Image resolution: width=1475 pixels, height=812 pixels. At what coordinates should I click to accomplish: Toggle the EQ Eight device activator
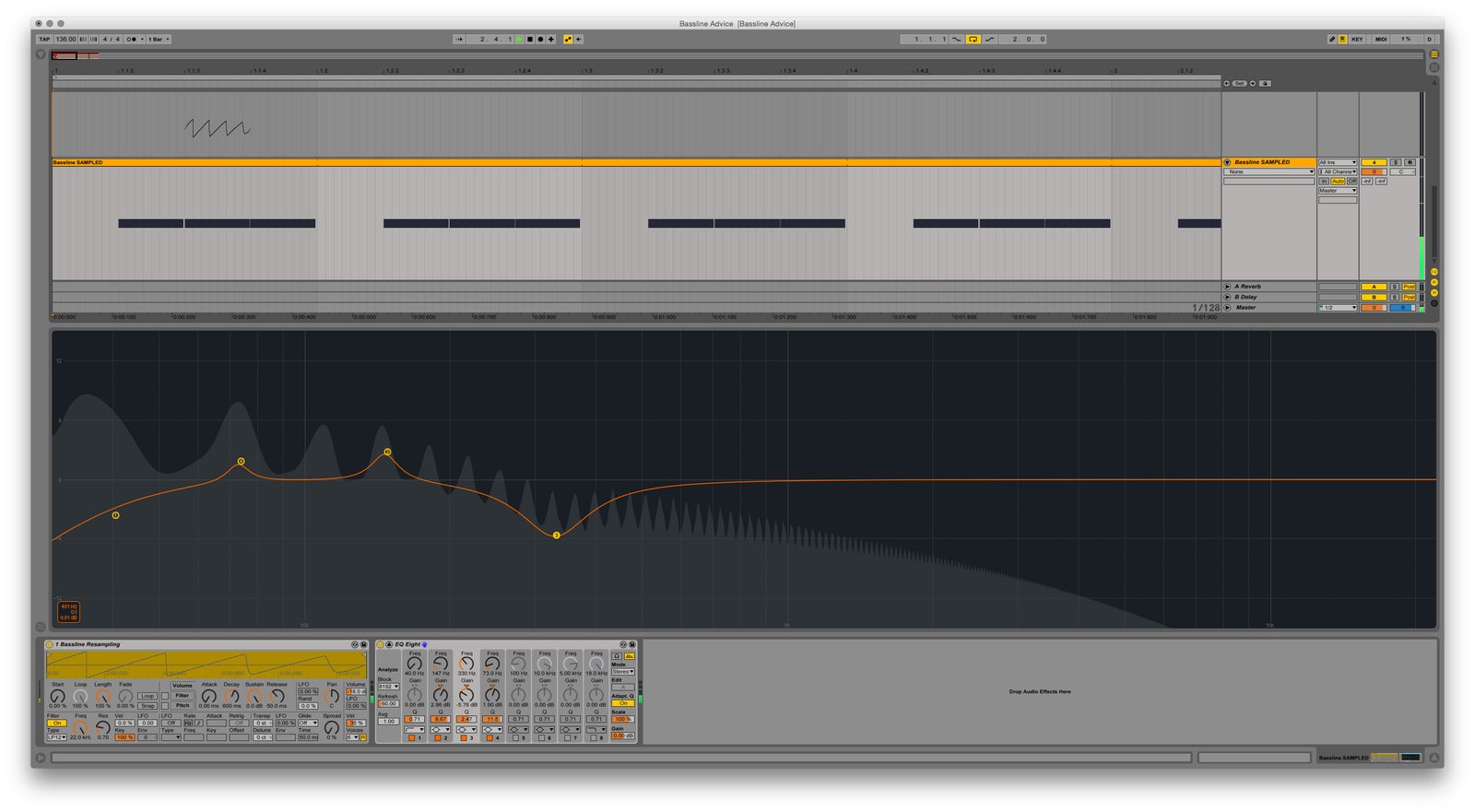(380, 644)
